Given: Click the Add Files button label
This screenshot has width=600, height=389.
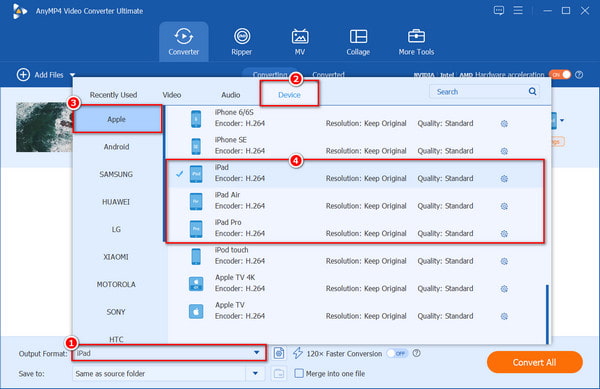Looking at the screenshot, I should coord(49,75).
